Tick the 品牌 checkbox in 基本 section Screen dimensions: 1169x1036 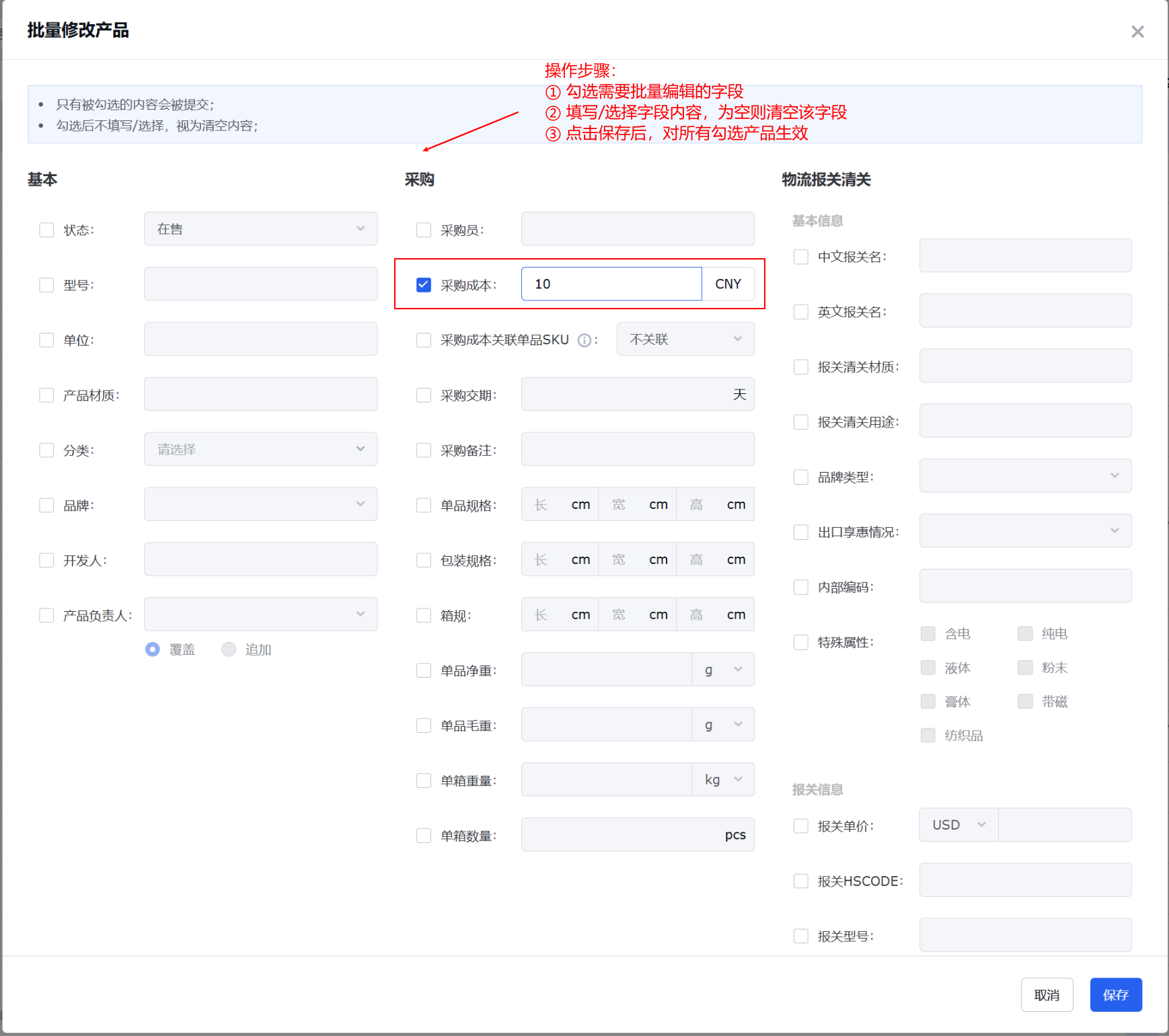coord(46,506)
